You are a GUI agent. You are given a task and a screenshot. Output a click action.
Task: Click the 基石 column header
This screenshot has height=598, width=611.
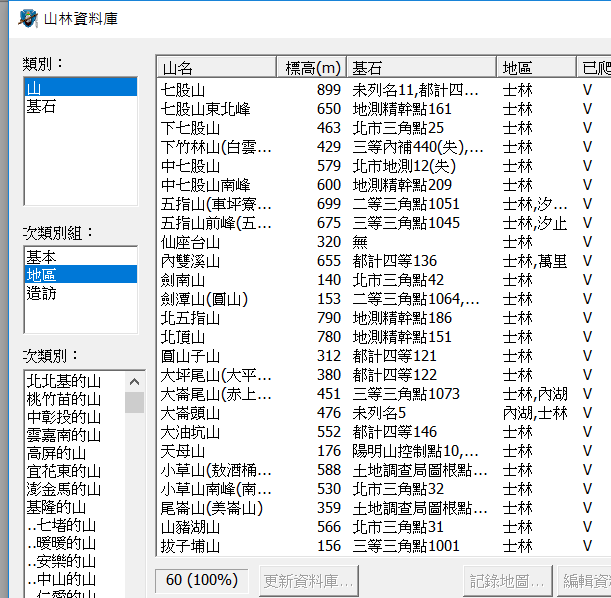pyautogui.click(x=420, y=67)
